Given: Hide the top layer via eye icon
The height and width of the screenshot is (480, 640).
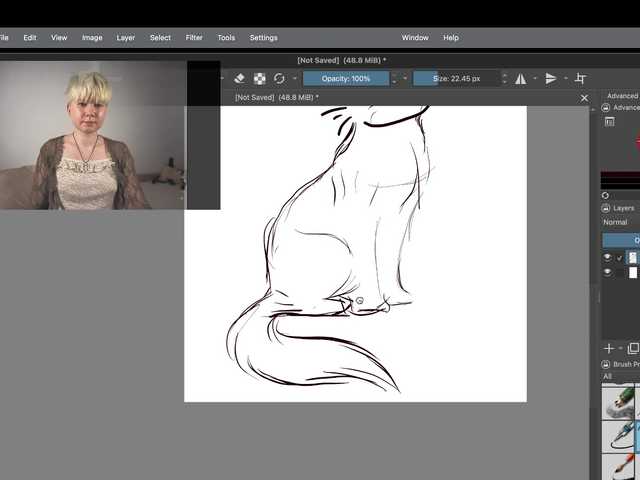Looking at the screenshot, I should pos(607,257).
